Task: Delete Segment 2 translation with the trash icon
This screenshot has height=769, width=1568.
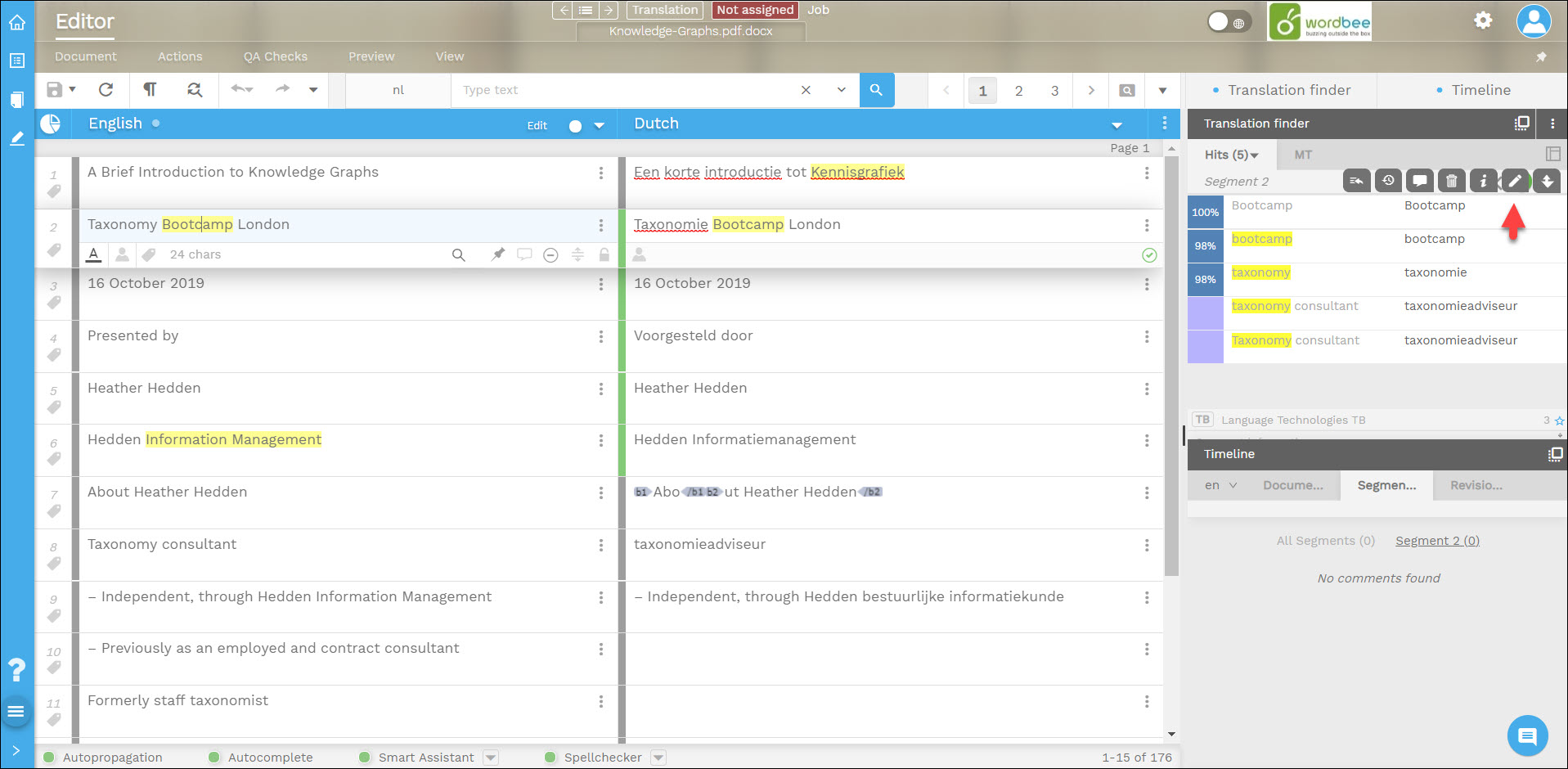Action: [x=1452, y=181]
